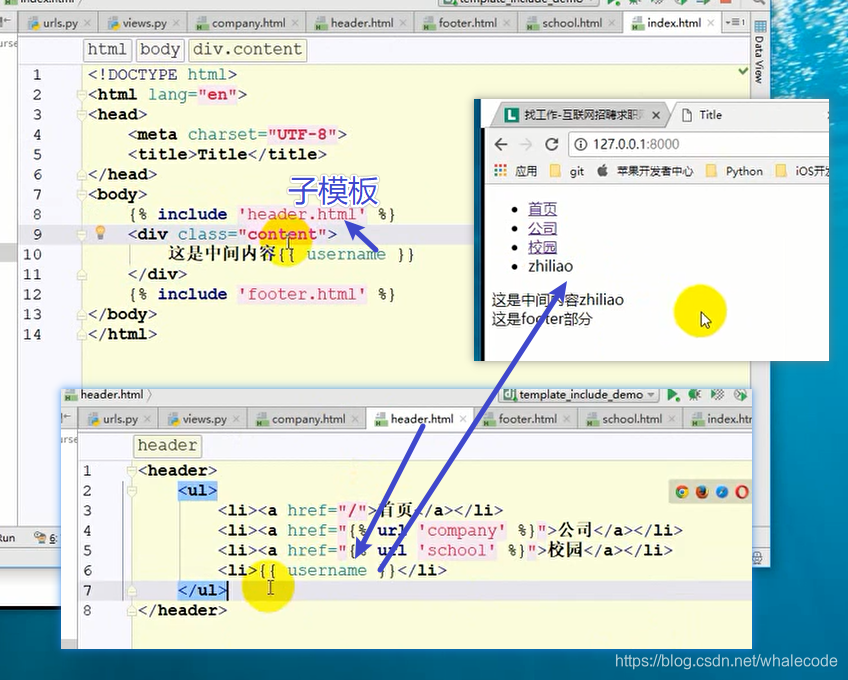Viewport: 848px width, 680px height.
Task: Close the 找工作 browser tab
Action: coord(656,115)
